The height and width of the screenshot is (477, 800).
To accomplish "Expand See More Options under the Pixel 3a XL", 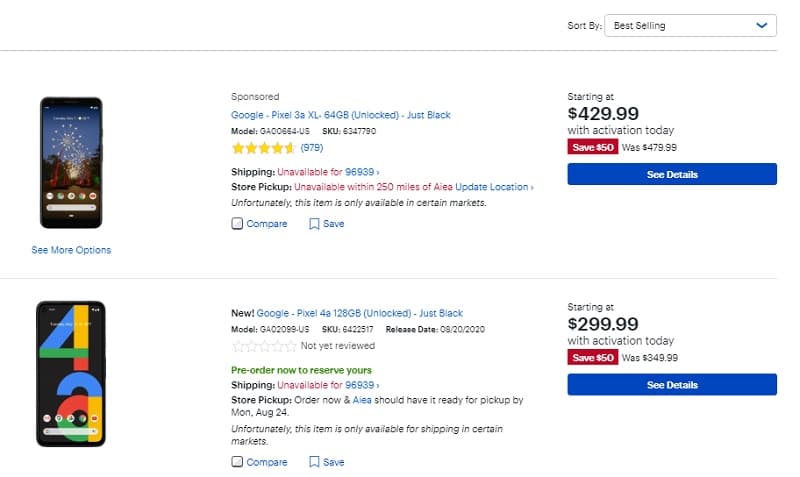I will 71,250.
